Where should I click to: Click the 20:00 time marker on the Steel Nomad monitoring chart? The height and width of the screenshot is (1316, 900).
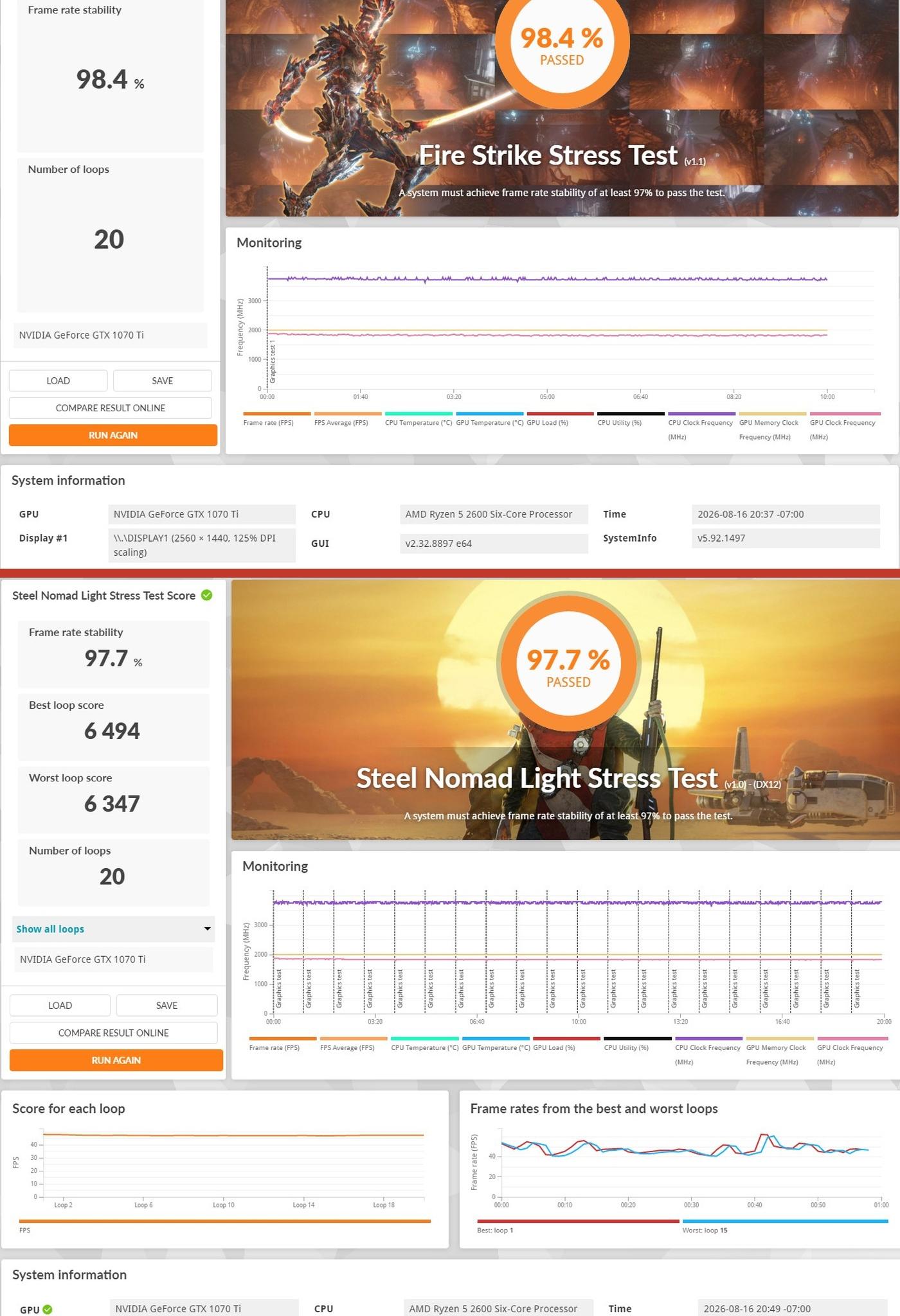click(884, 1021)
